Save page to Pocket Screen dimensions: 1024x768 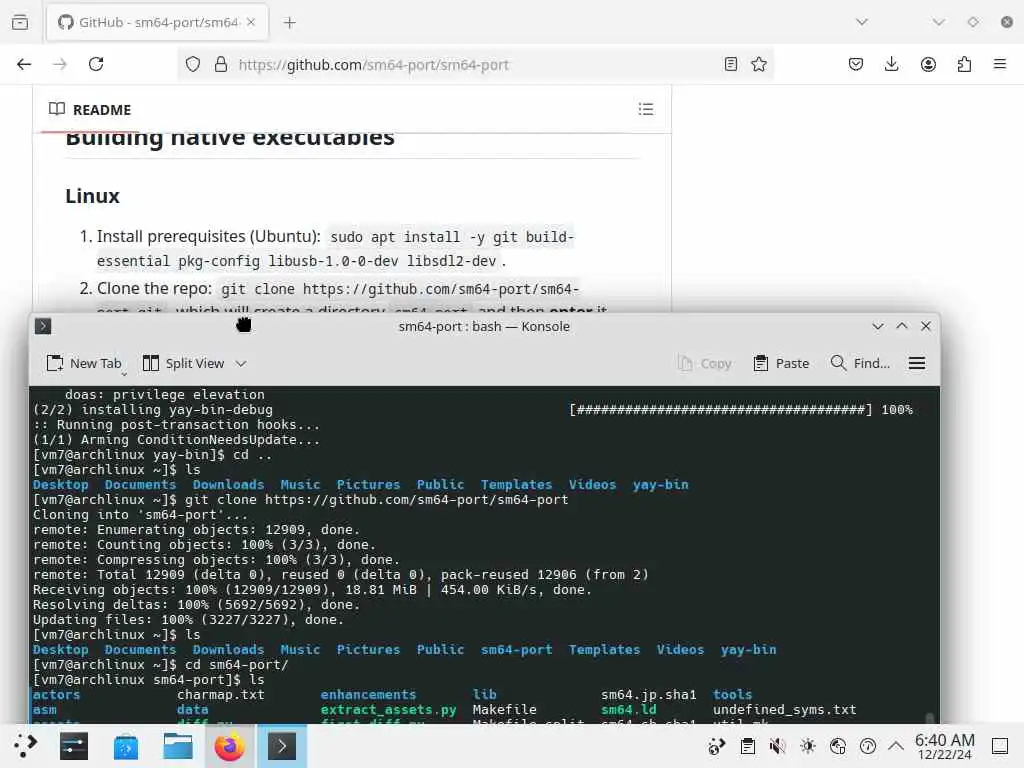click(856, 64)
